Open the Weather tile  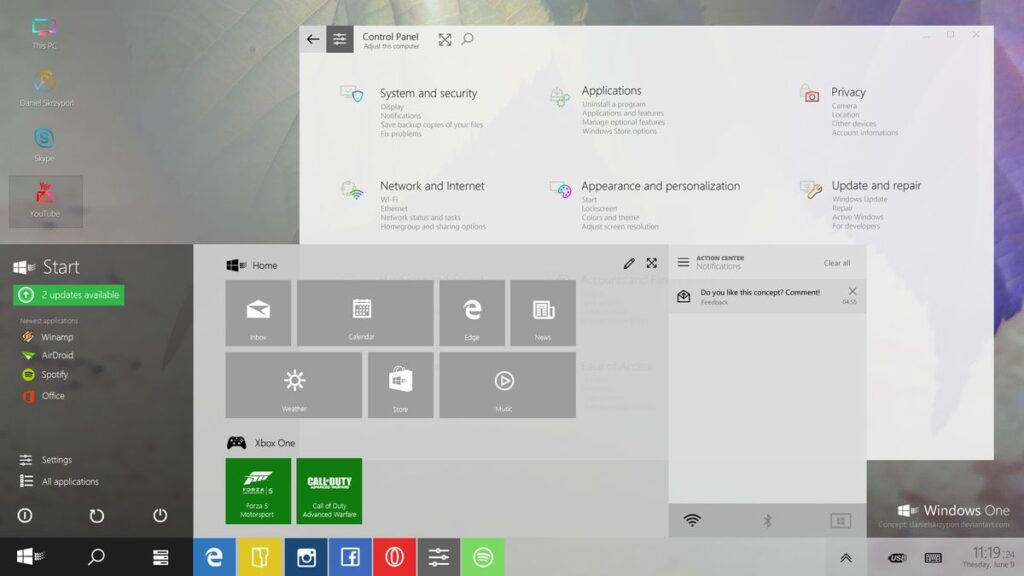click(x=294, y=383)
